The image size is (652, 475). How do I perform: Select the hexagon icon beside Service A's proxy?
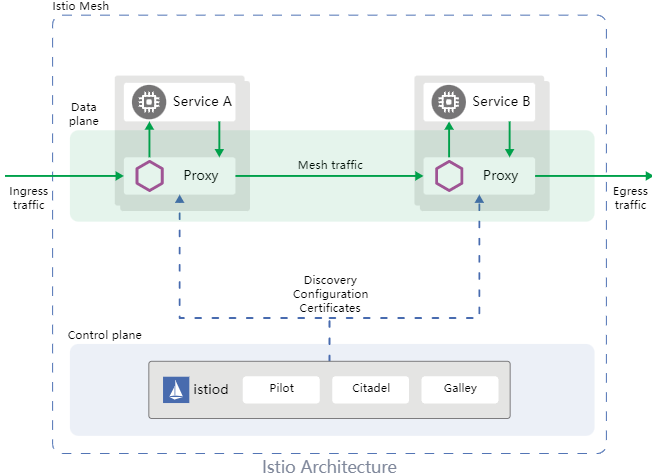pos(150,176)
